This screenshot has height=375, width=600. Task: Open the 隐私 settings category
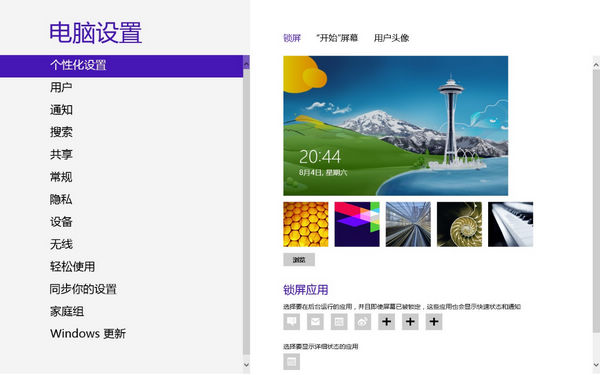[61, 199]
